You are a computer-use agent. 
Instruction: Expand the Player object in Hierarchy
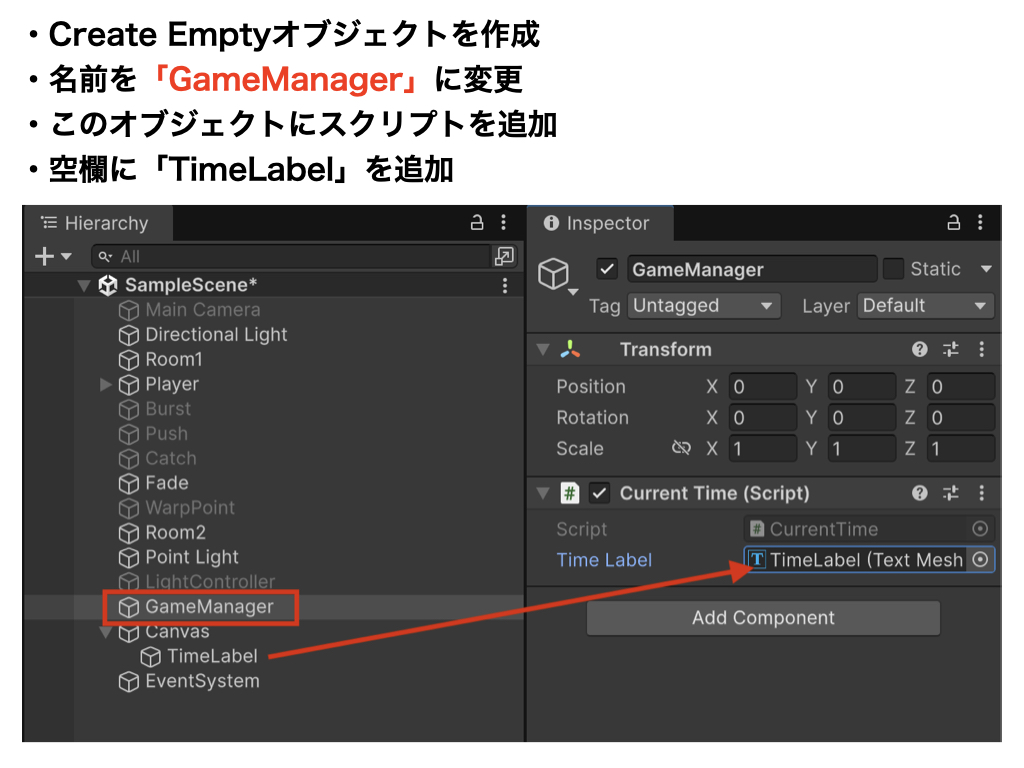(x=106, y=385)
